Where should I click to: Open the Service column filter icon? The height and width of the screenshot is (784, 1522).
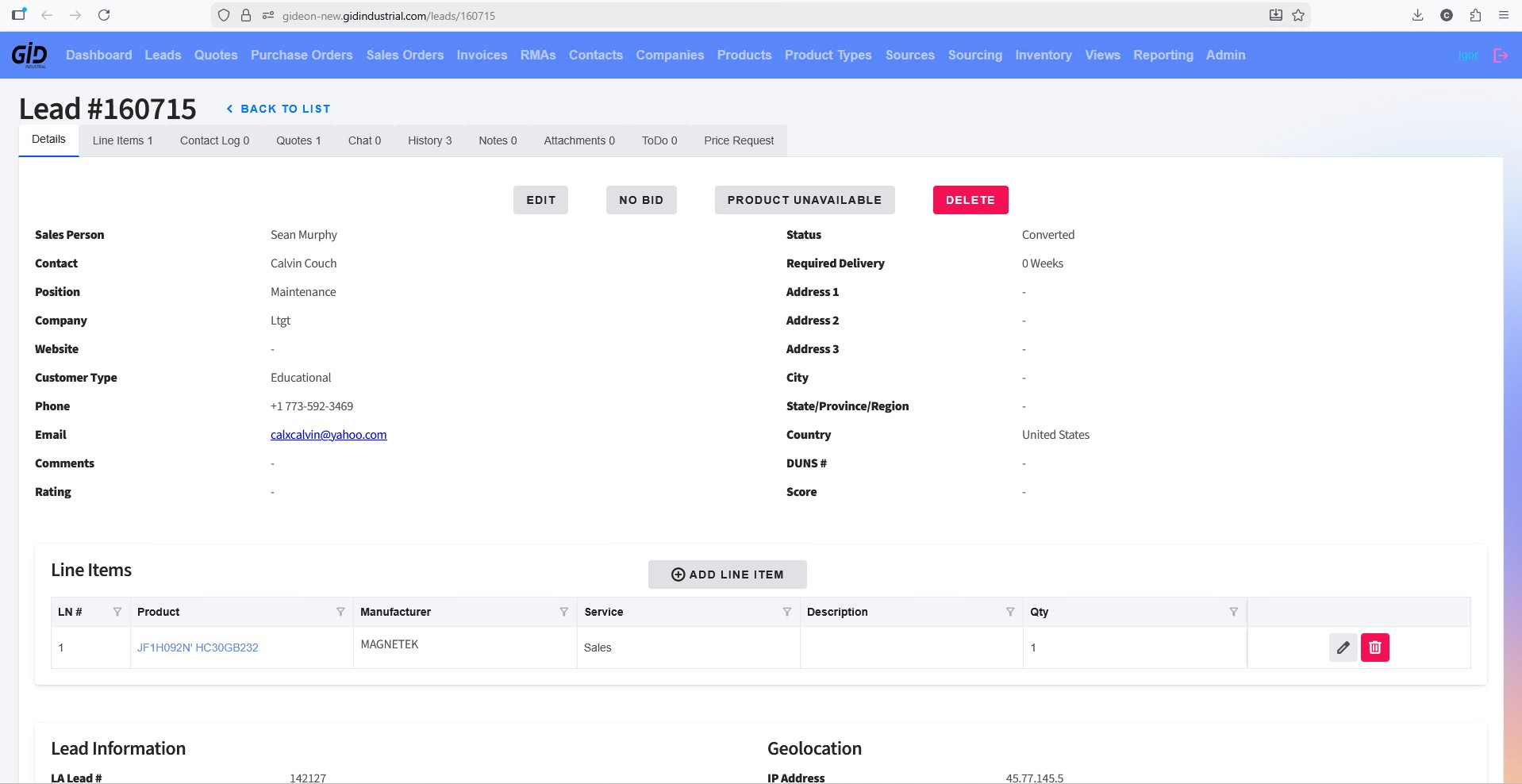[787, 612]
